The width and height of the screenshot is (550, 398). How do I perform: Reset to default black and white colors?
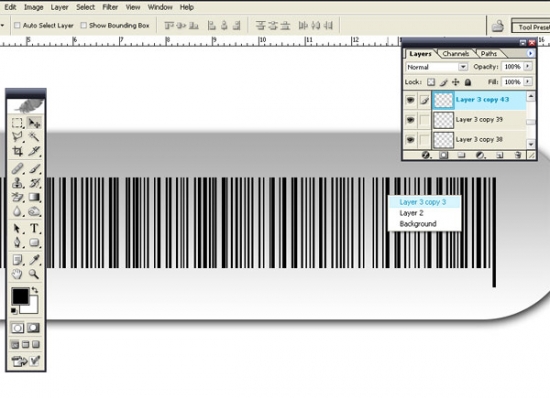14,311
